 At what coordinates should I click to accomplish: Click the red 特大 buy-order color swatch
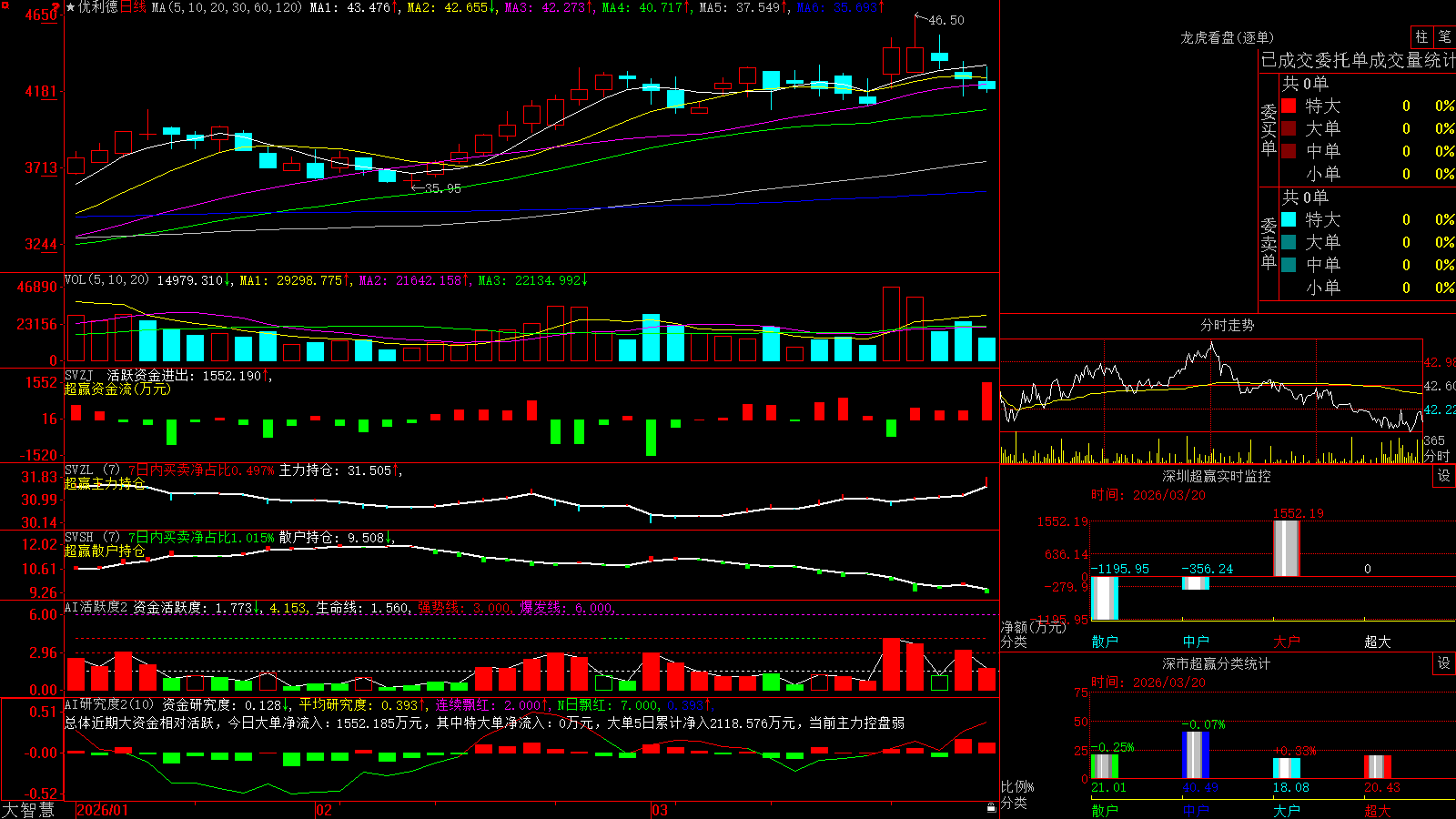1289,106
